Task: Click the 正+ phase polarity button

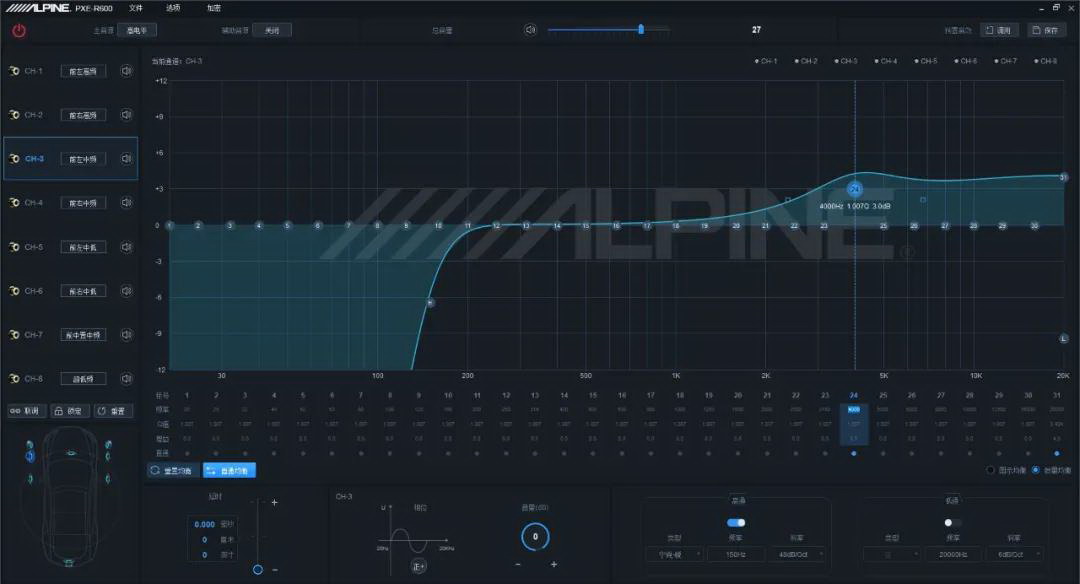Action: point(418,566)
